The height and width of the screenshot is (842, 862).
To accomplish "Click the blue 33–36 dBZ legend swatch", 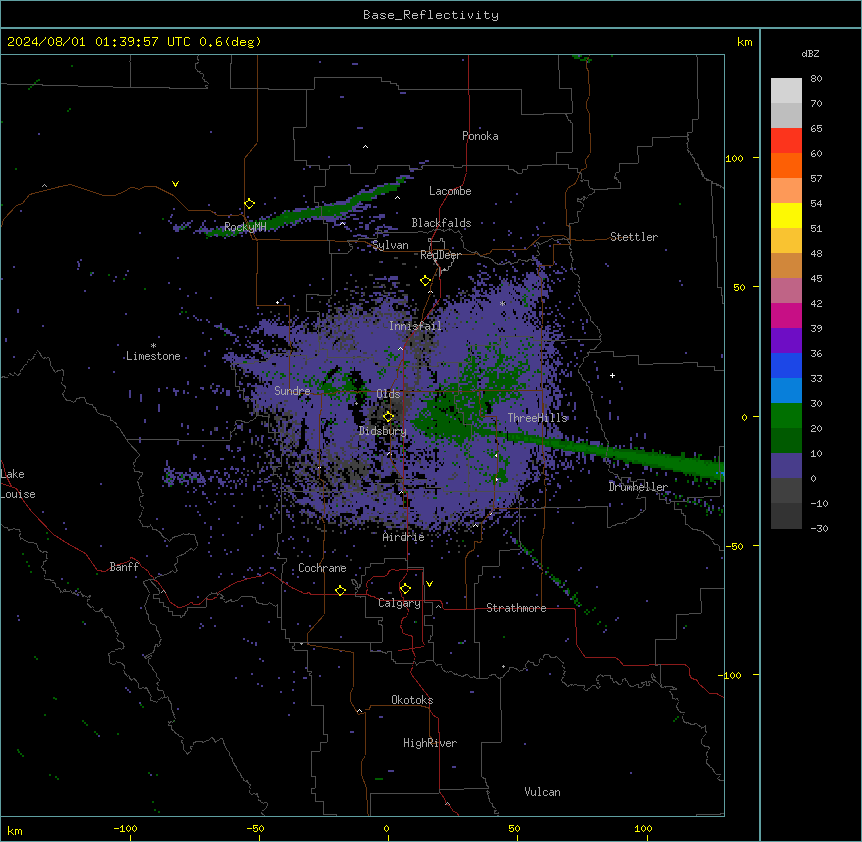I will (786, 365).
